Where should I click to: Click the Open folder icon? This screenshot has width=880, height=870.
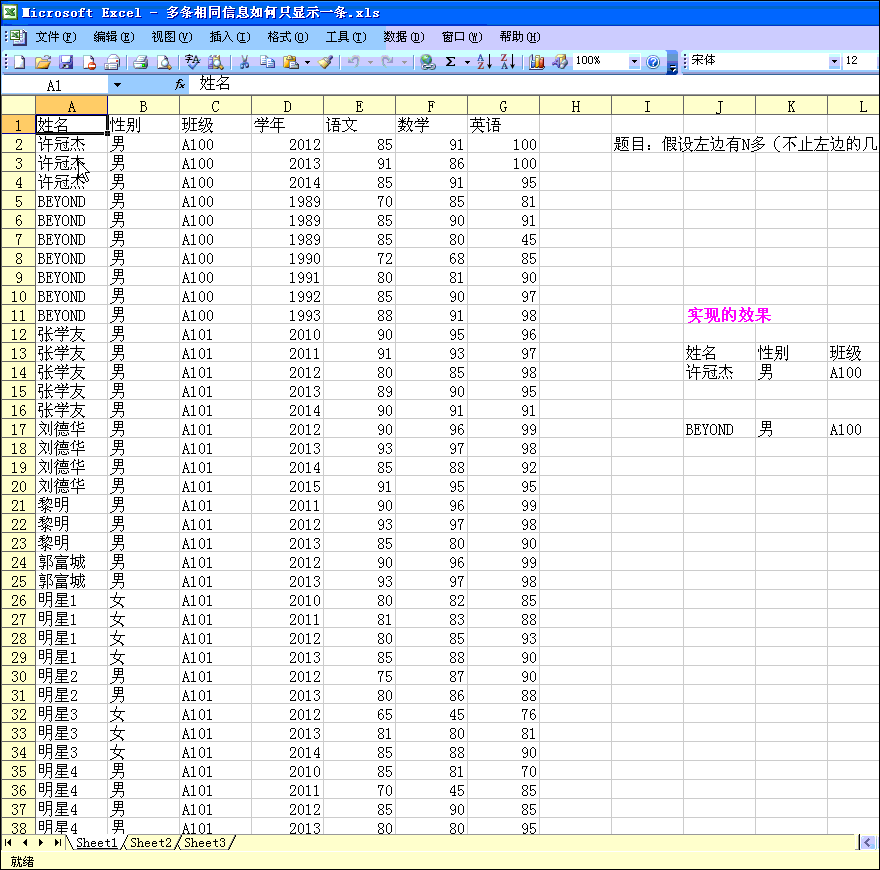click(x=42, y=62)
